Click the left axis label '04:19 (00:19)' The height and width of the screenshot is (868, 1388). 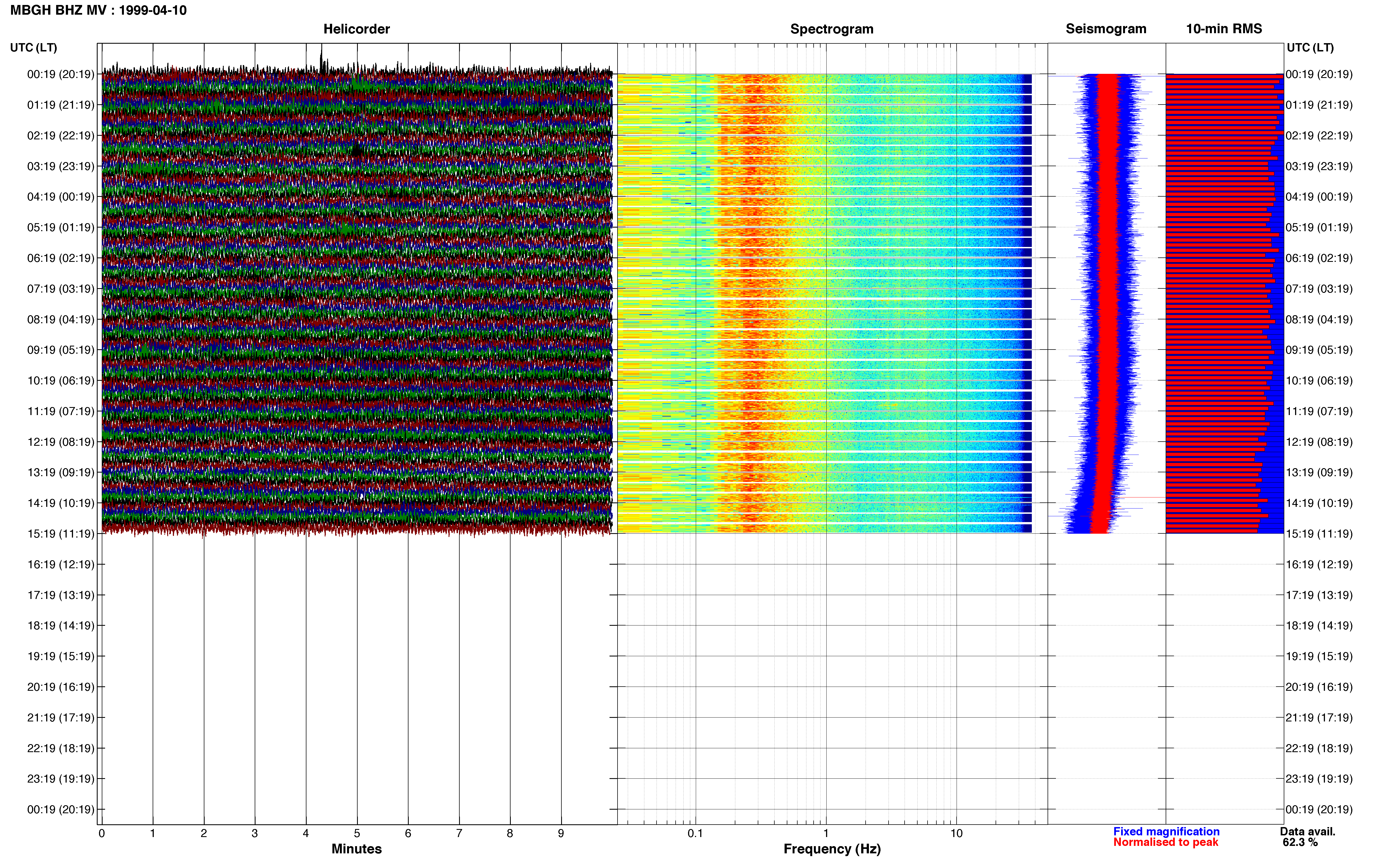(x=61, y=197)
